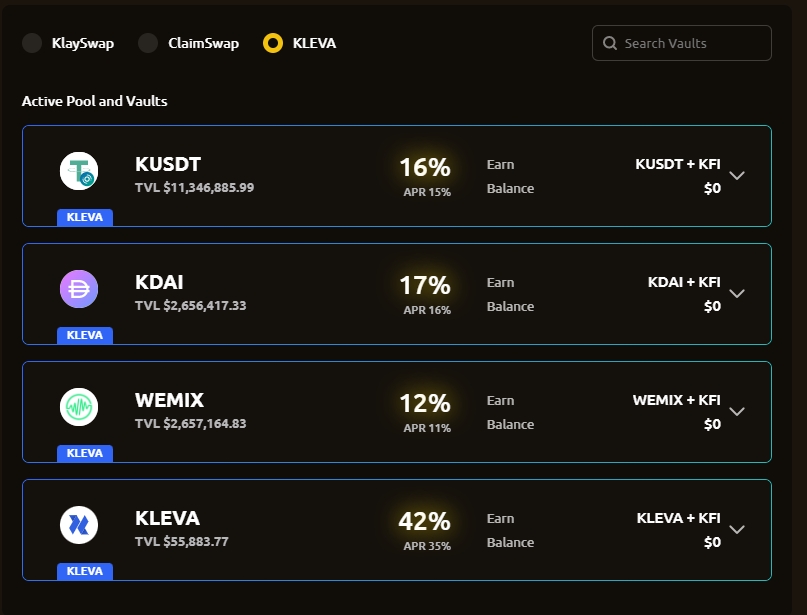Open the WEMIX vault name
This screenshot has height=615, width=807.
[169, 401]
